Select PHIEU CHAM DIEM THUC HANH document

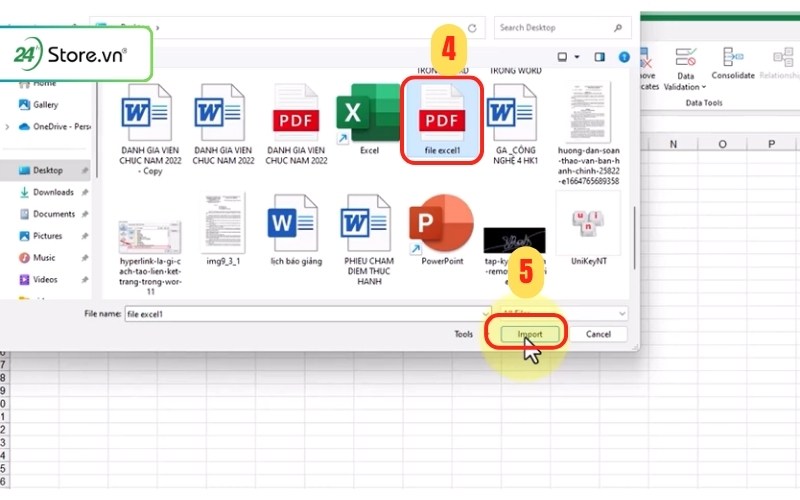369,240
